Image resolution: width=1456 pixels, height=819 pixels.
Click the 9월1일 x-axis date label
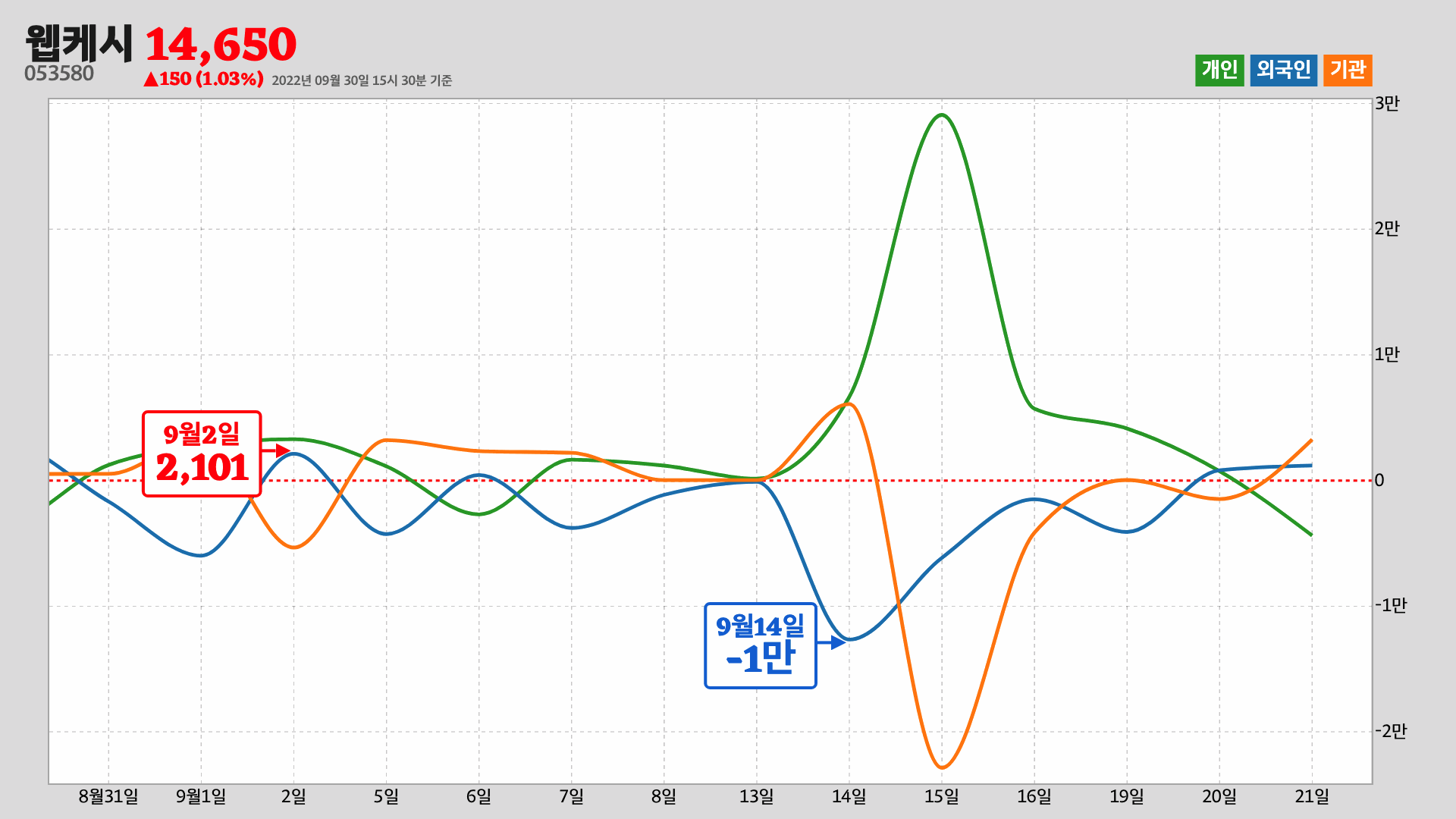(201, 796)
